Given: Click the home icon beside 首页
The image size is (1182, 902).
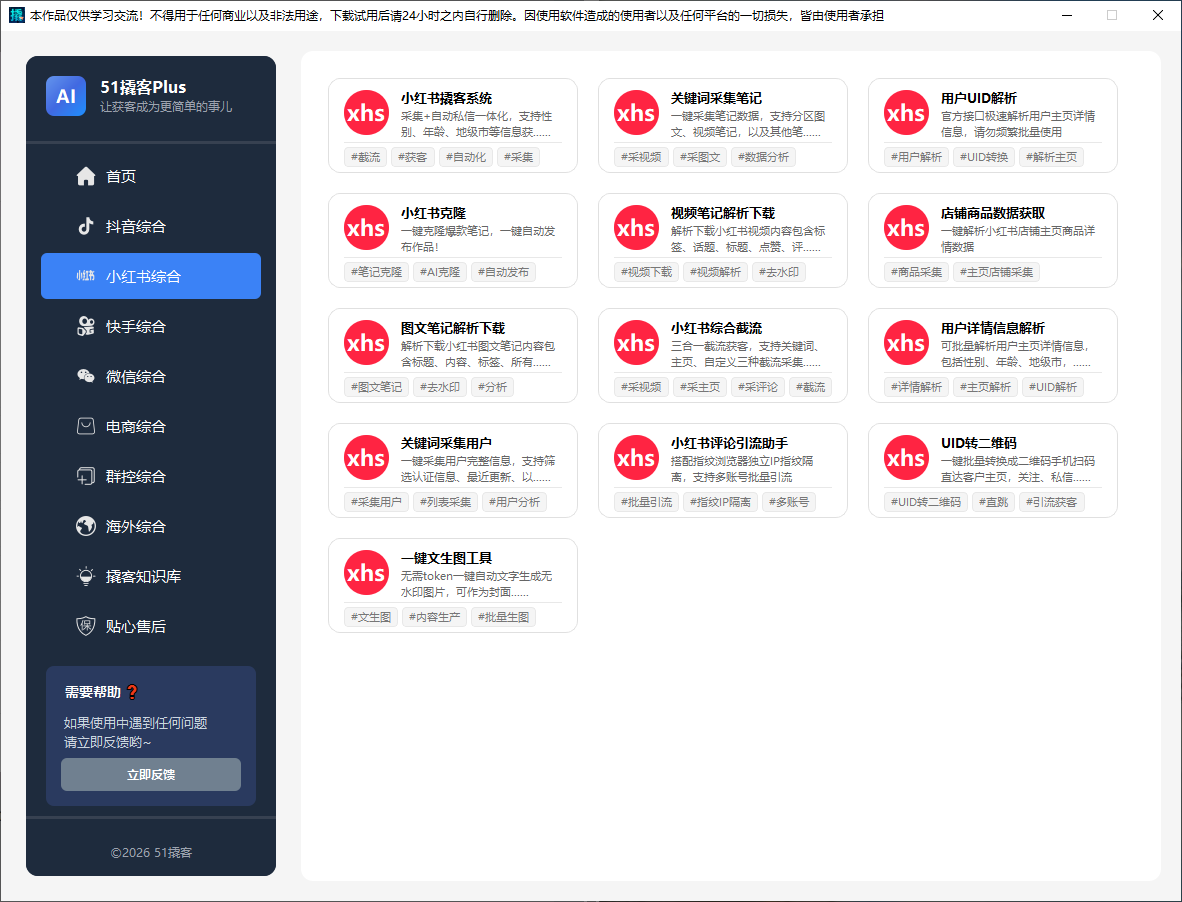Looking at the screenshot, I should [x=86, y=176].
